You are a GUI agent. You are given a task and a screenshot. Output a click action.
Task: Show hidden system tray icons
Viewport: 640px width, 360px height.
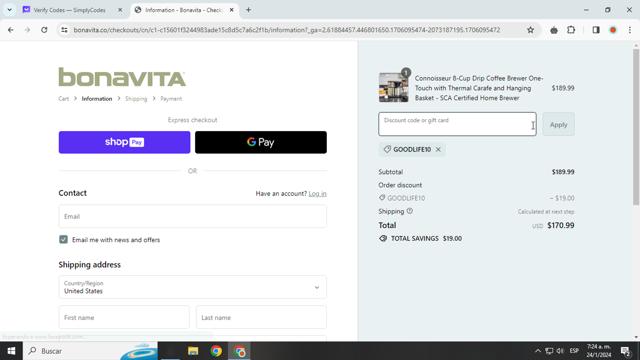coord(538,351)
